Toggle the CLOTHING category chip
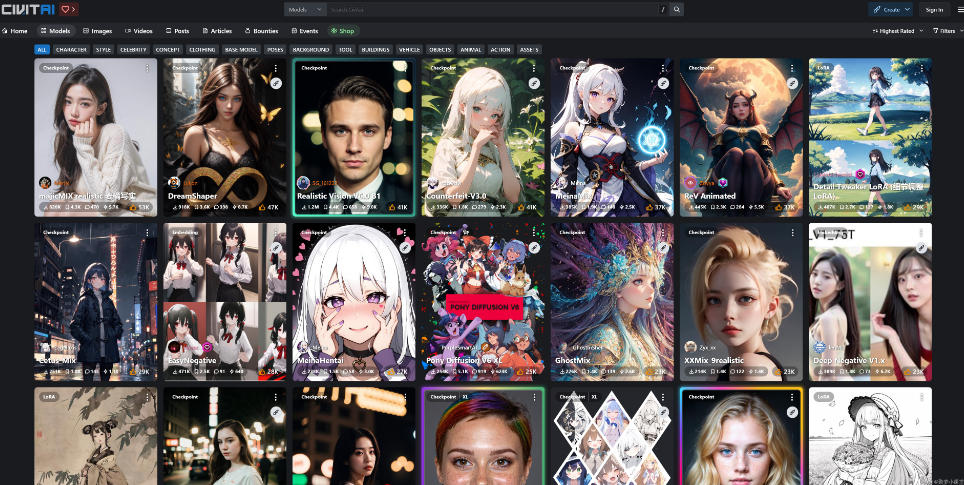The width and height of the screenshot is (964, 485). click(202, 50)
